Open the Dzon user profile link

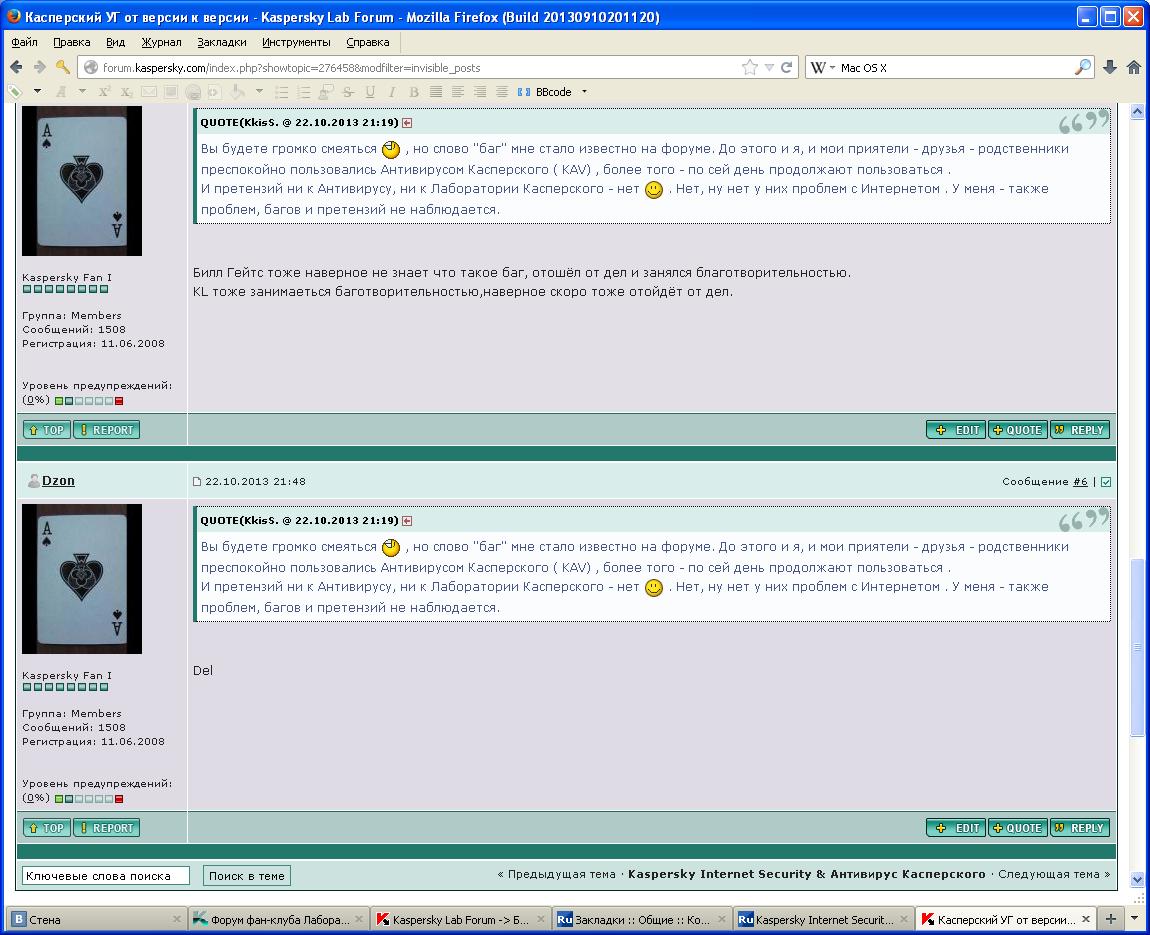58,480
